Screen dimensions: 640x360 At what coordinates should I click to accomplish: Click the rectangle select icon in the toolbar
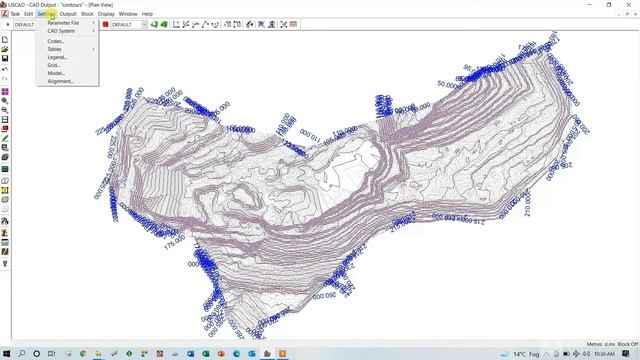coord(176,24)
